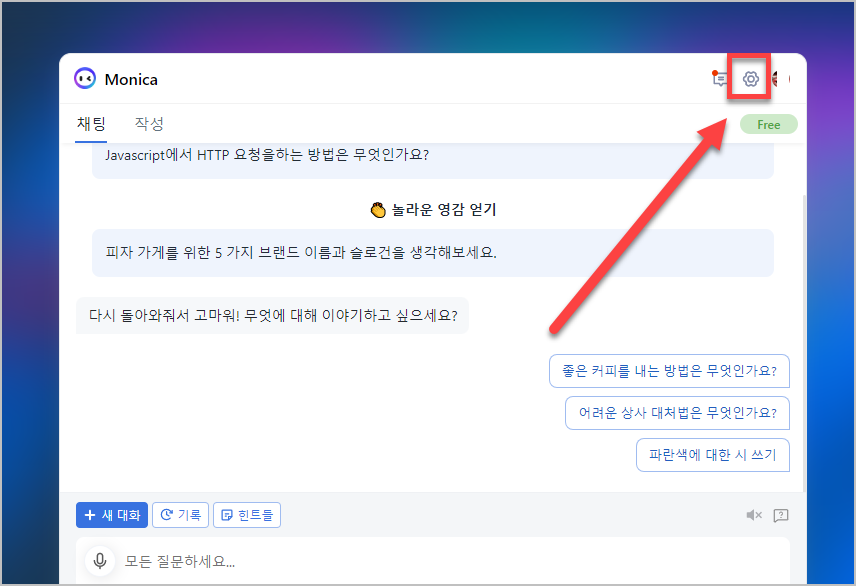Start a new conversation with 새 대화
The width and height of the screenshot is (856, 586).
111,514
